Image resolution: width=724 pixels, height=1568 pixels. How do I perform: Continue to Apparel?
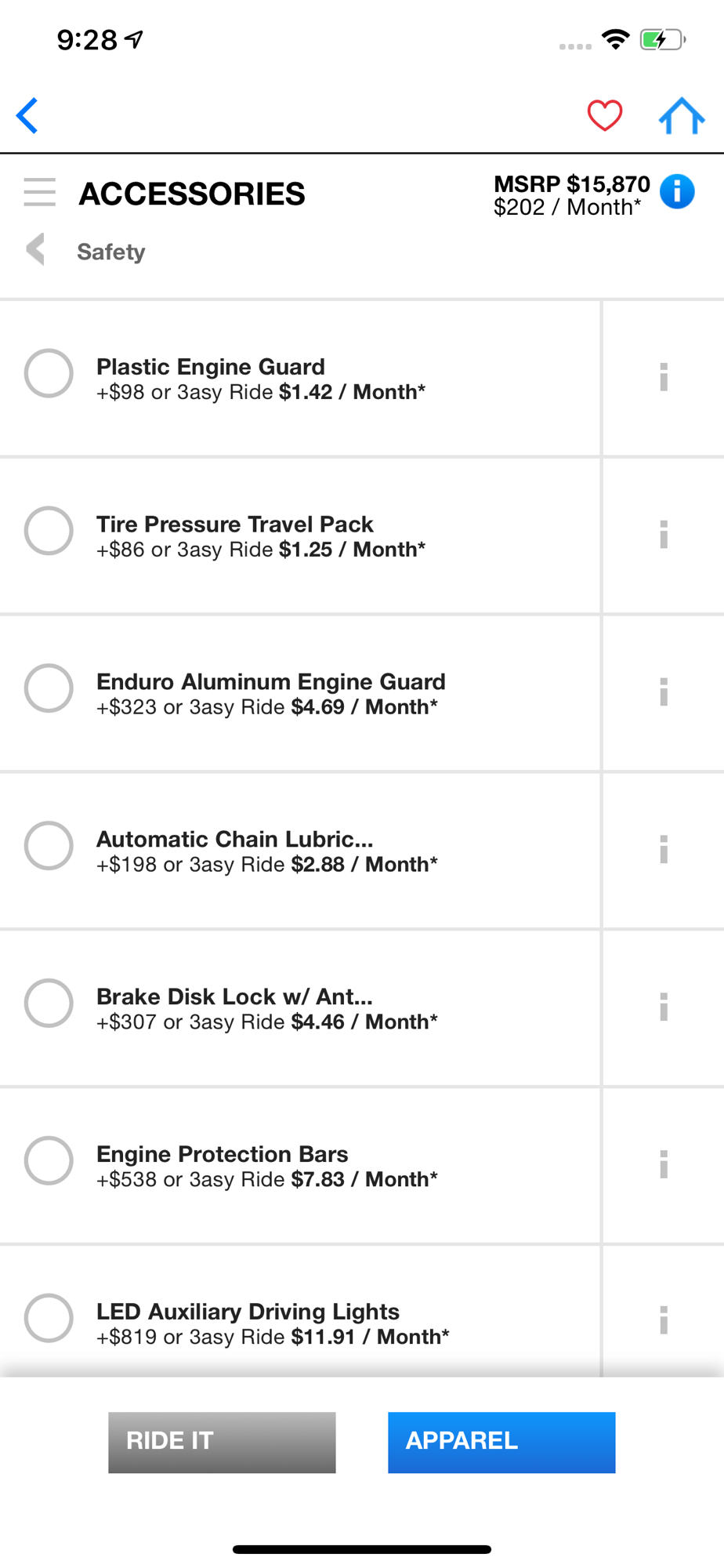pyautogui.click(x=501, y=1442)
